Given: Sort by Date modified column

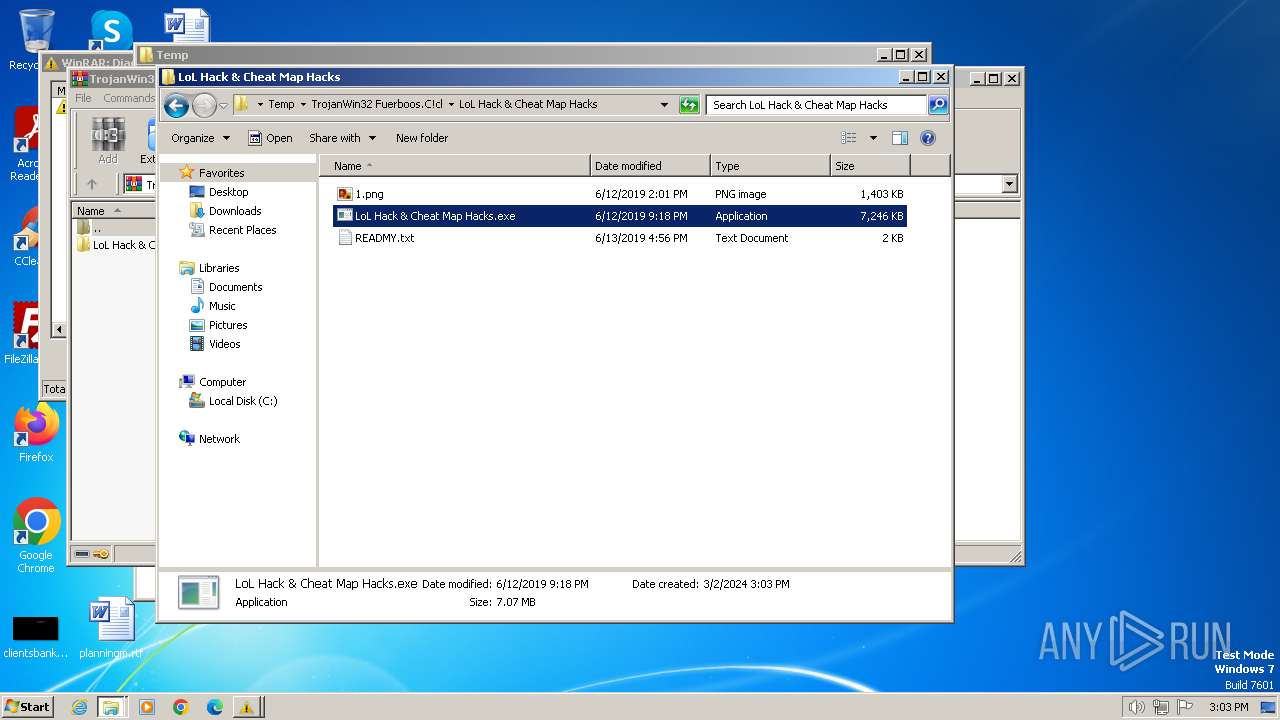Looking at the screenshot, I should point(650,166).
